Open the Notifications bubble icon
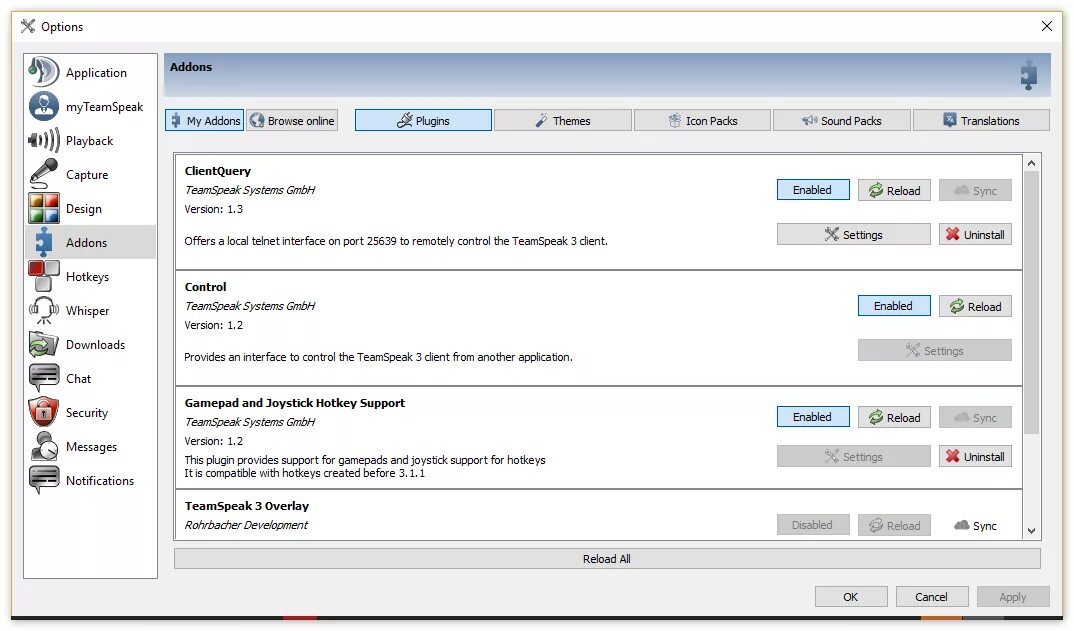 (x=43, y=480)
